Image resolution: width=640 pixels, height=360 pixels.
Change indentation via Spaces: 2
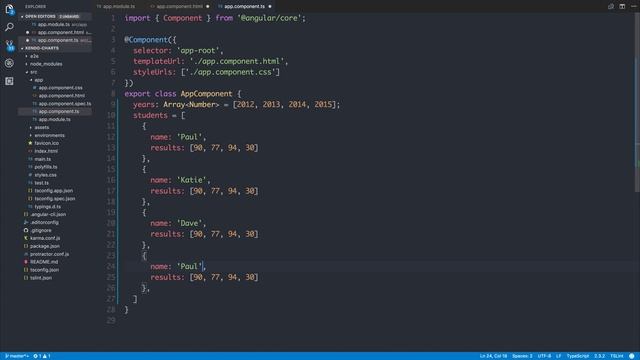[522, 356]
